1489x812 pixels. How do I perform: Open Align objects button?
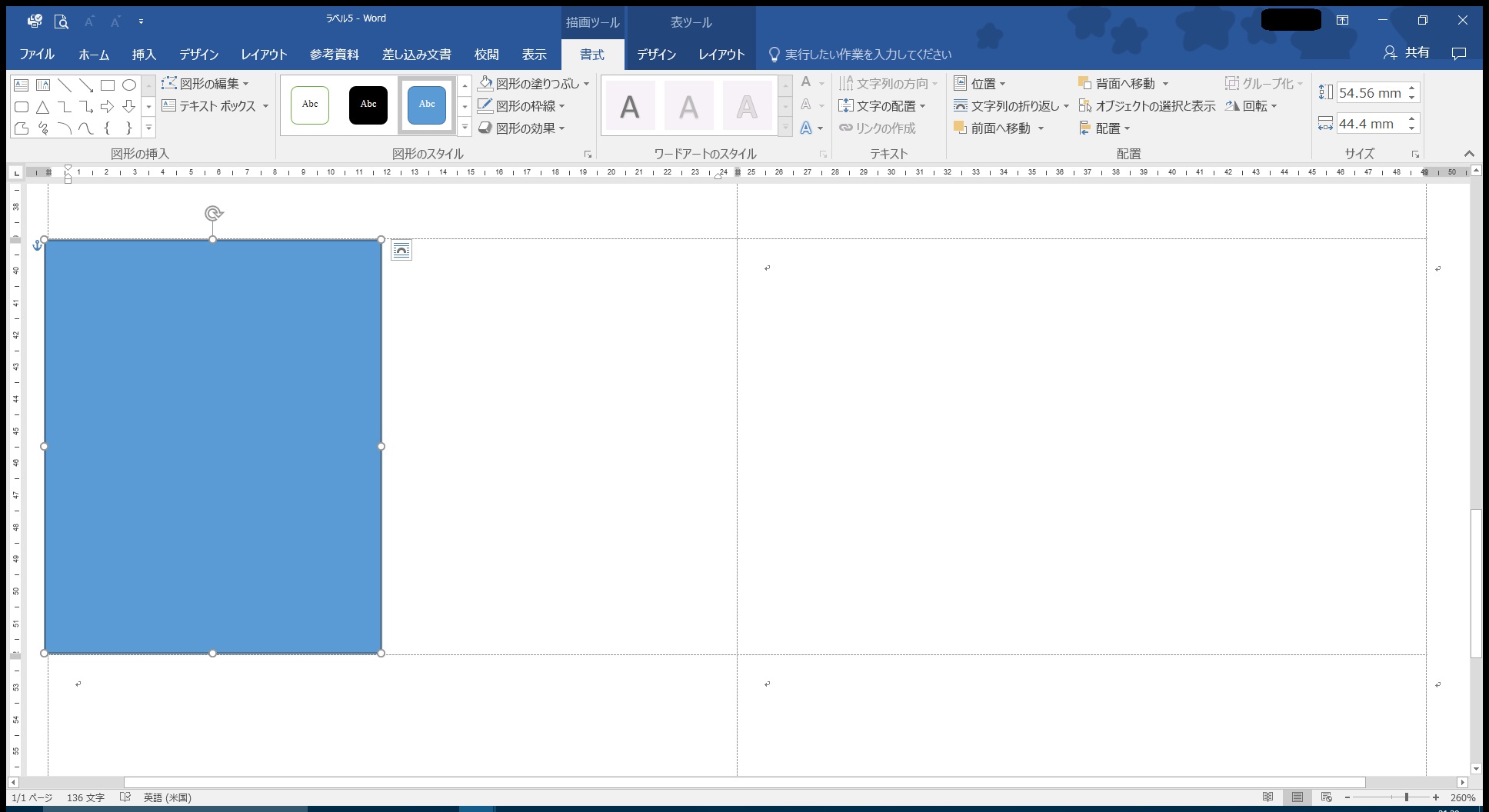pos(1104,128)
